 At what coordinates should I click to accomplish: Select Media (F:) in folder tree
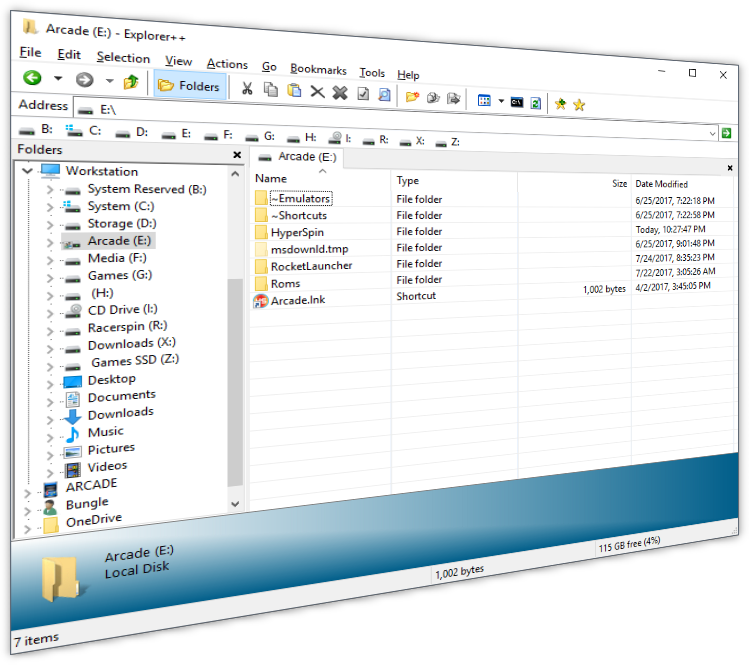click(x=117, y=258)
